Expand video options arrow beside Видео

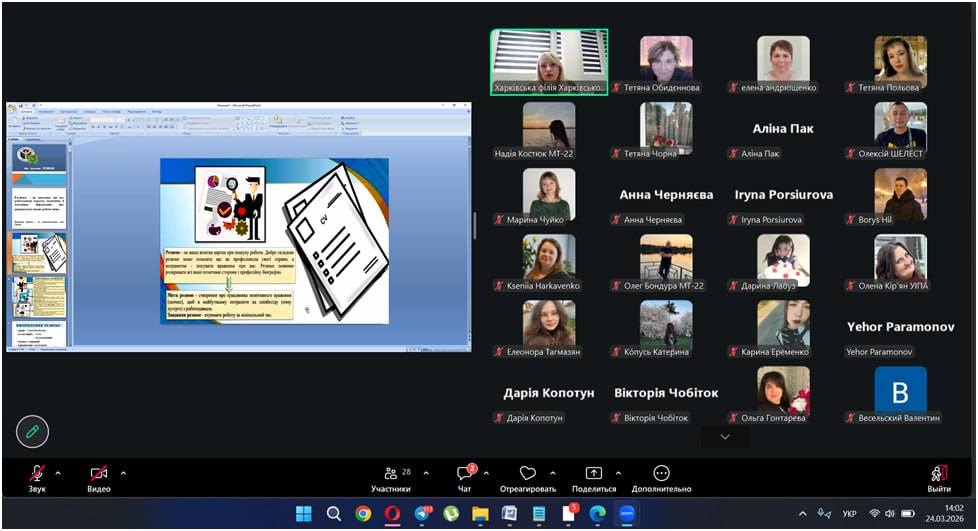123,472
